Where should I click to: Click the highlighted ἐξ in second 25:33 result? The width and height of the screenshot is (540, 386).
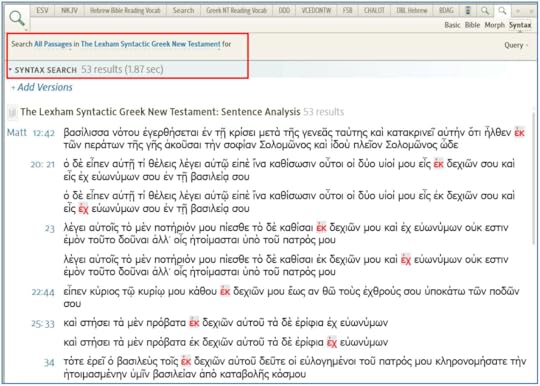(x=332, y=342)
